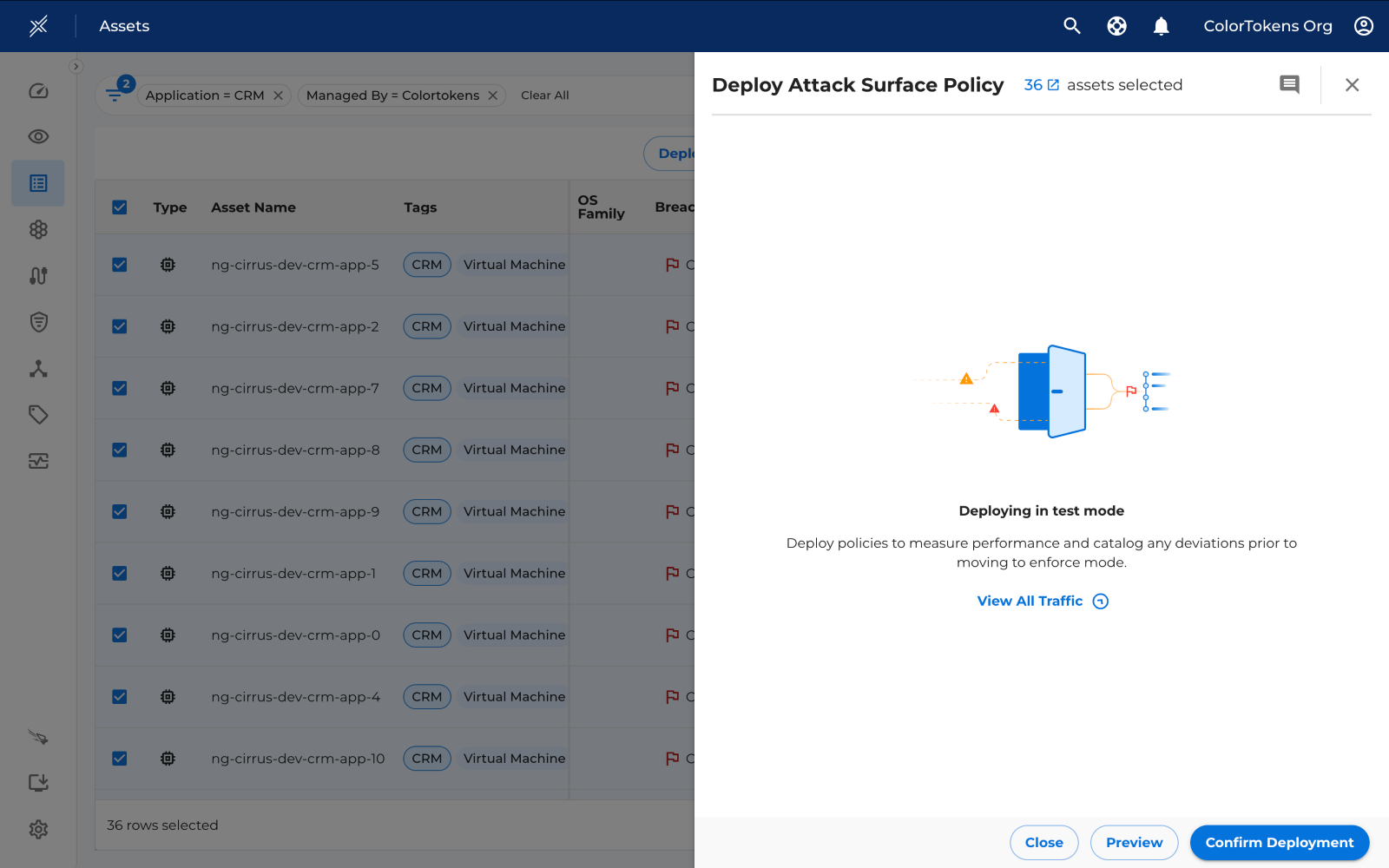Remove the Application = CRM filter chip

[278, 95]
